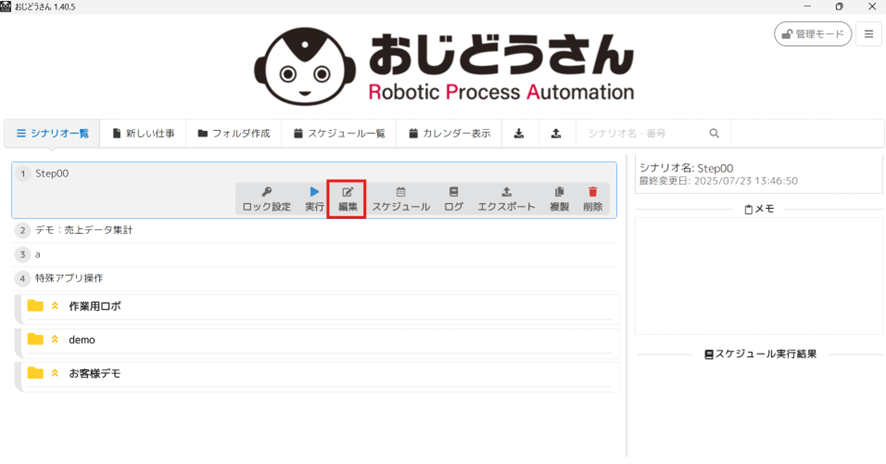Click the シナリオ名: Step00 text
The image size is (886, 464).
(686, 168)
